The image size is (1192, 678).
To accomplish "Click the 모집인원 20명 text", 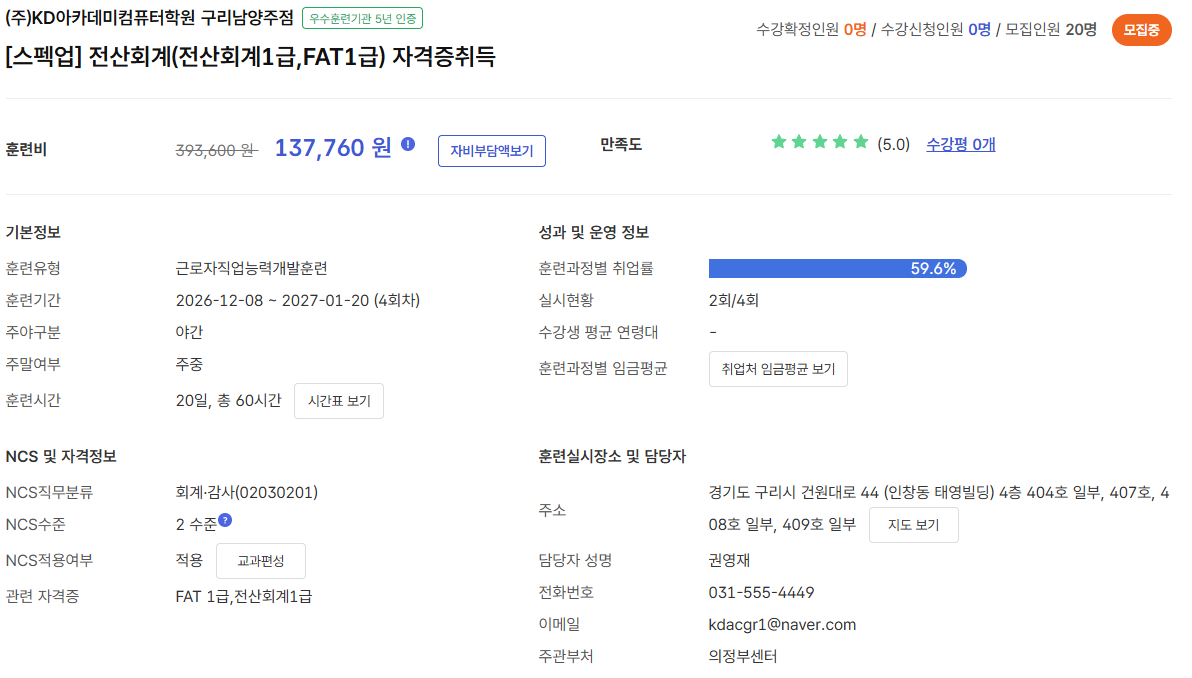I will point(1051,30).
